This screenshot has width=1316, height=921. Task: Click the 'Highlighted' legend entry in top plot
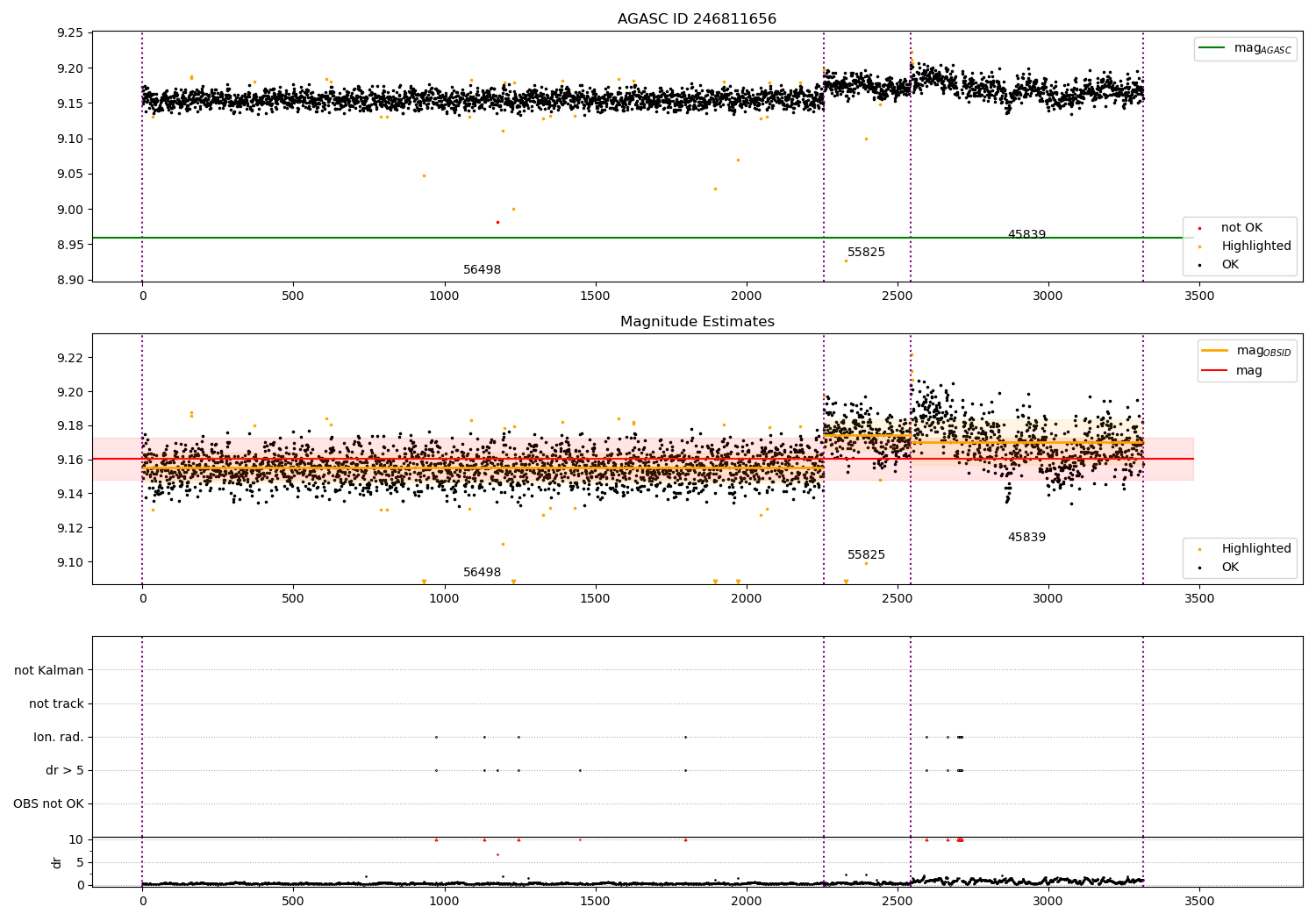(1243, 246)
